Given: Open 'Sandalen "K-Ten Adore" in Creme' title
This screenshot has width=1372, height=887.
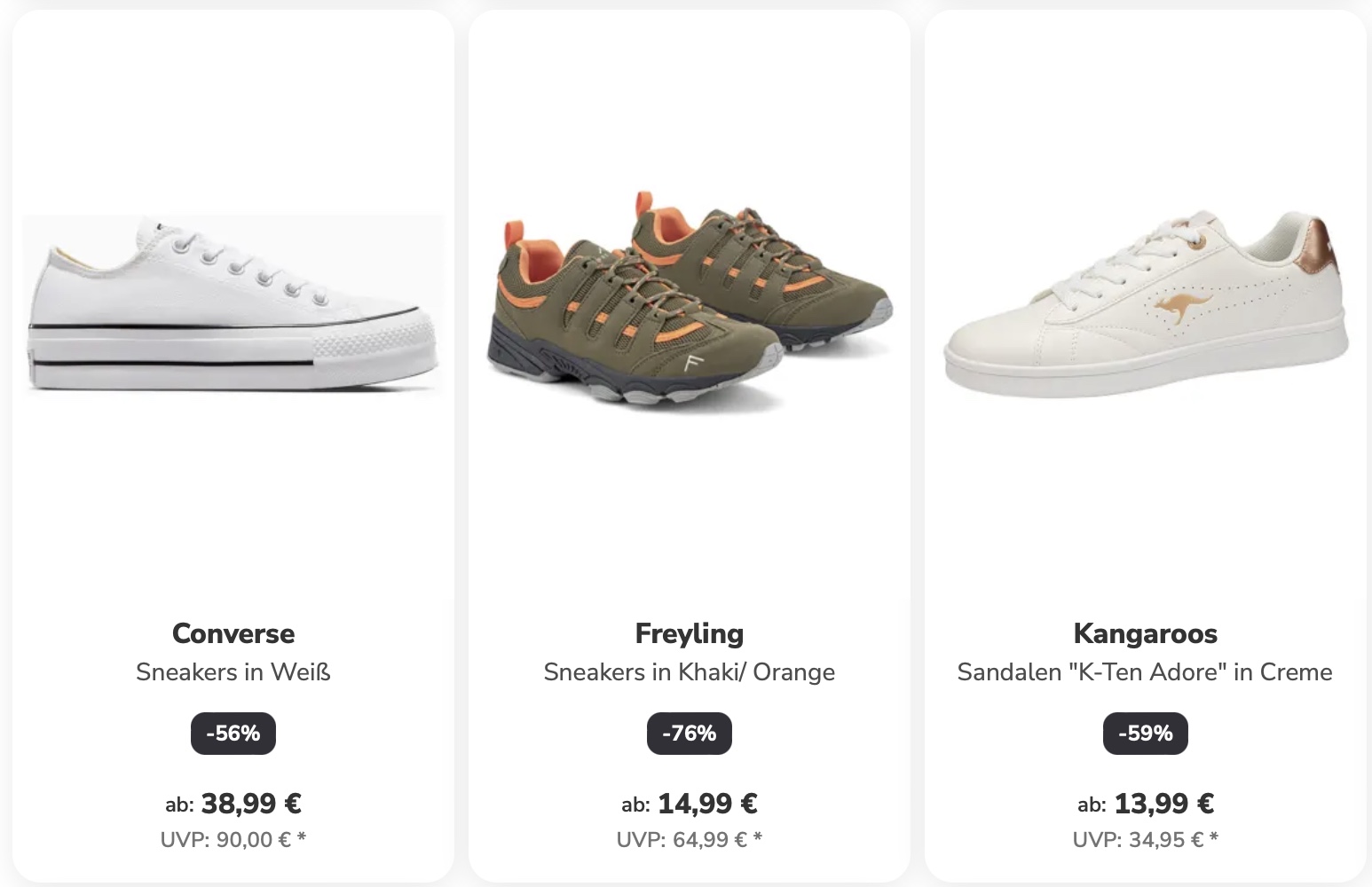Looking at the screenshot, I should (x=1145, y=672).
